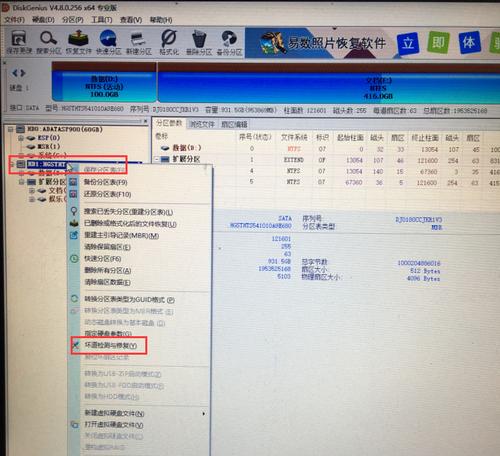The width and height of the screenshot is (500, 456).
Task: Select 坏道检测与修复(Y) in the context menu
Action: coord(110,345)
